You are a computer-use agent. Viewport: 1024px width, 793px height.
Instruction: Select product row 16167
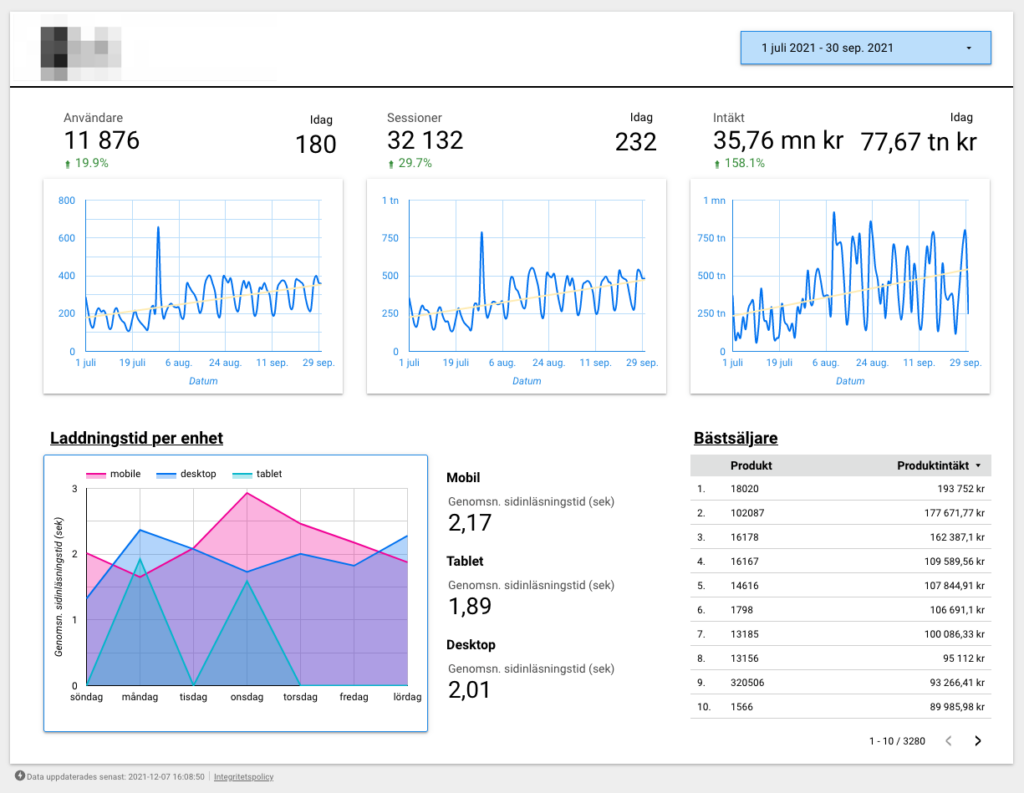point(840,561)
